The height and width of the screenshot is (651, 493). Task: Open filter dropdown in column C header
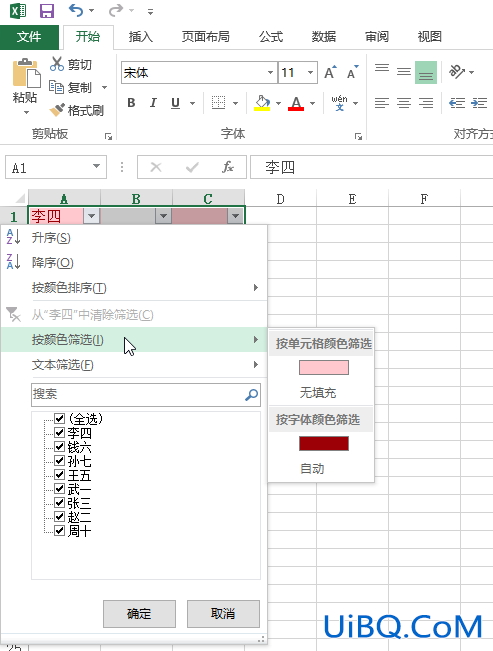[x=235, y=216]
